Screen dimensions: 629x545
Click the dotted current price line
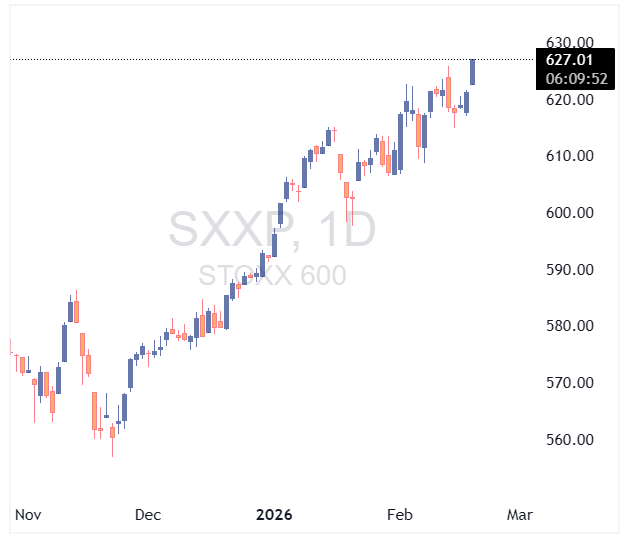pos(250,60)
